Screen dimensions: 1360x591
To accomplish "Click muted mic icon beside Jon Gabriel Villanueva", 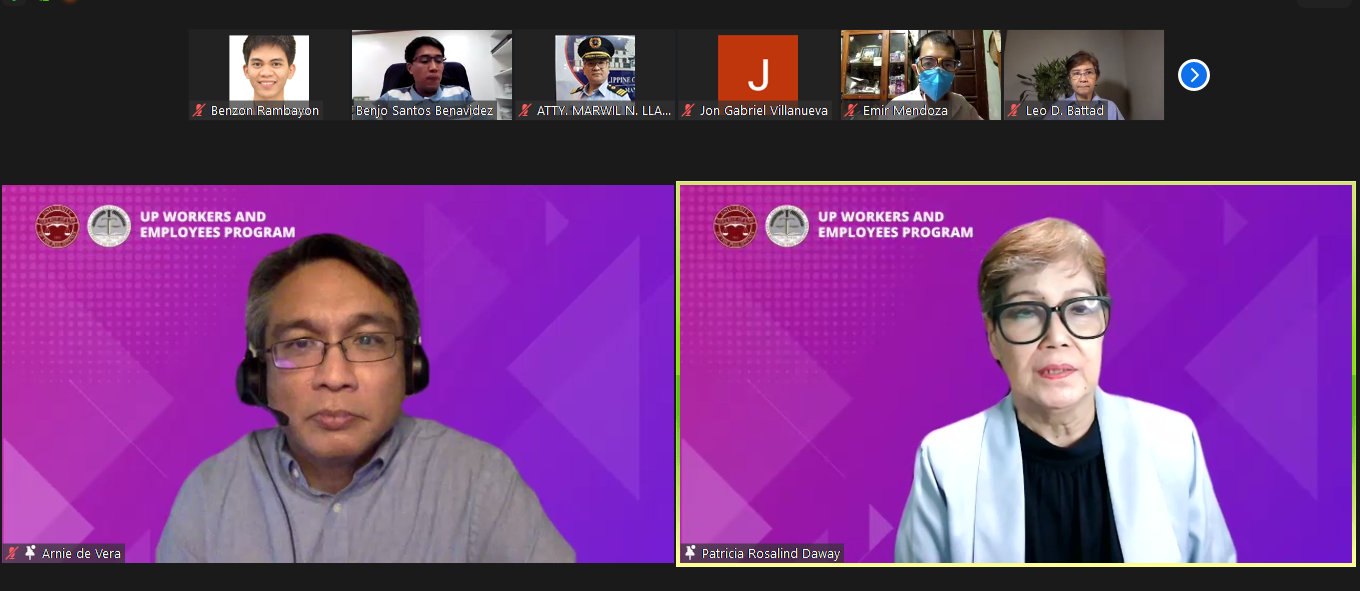I will point(688,111).
